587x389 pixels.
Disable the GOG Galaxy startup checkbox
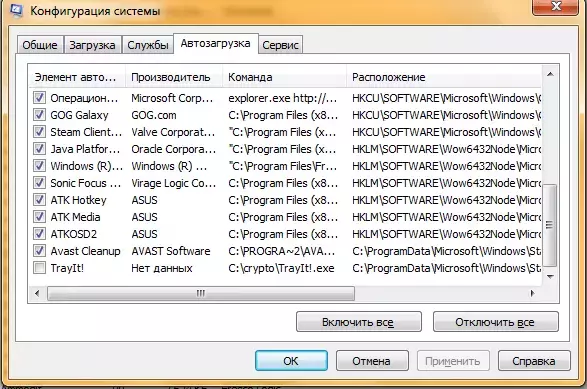coord(39,115)
